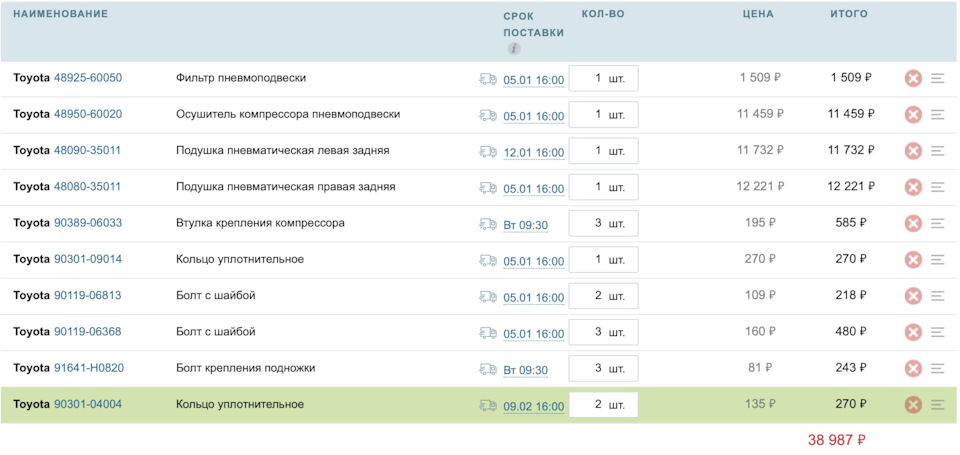960x455 pixels.
Task: Delete the 90119-06368 bolt row
Action: click(x=913, y=332)
